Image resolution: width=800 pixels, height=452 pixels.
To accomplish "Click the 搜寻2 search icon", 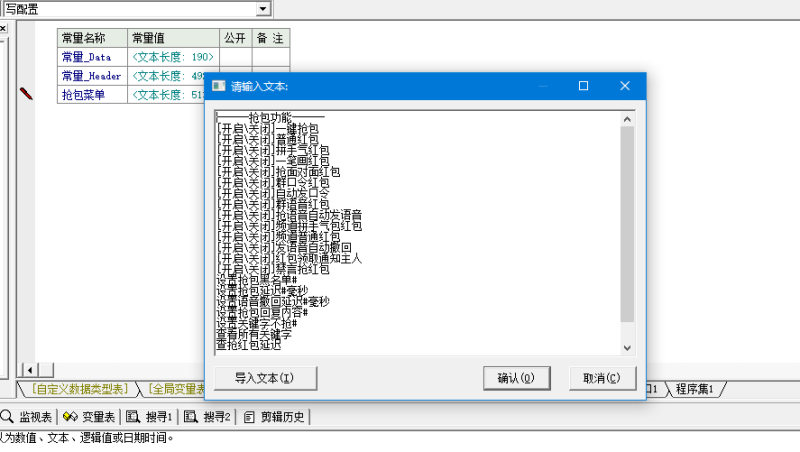I will (191, 417).
